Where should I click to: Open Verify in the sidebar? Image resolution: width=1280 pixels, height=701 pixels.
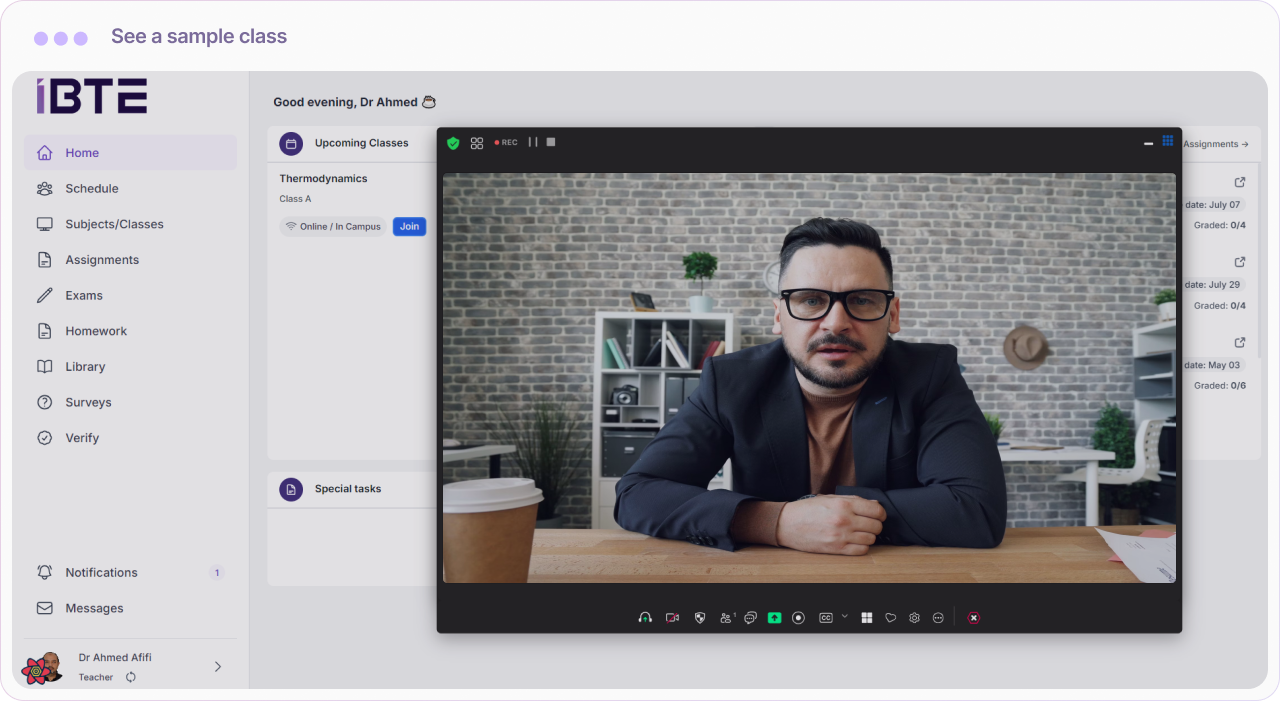coord(130,438)
